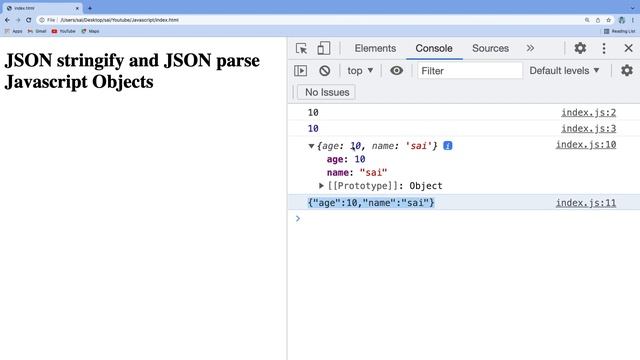Select the name: "sai" property row
The image size is (640, 360).
pos(357,173)
